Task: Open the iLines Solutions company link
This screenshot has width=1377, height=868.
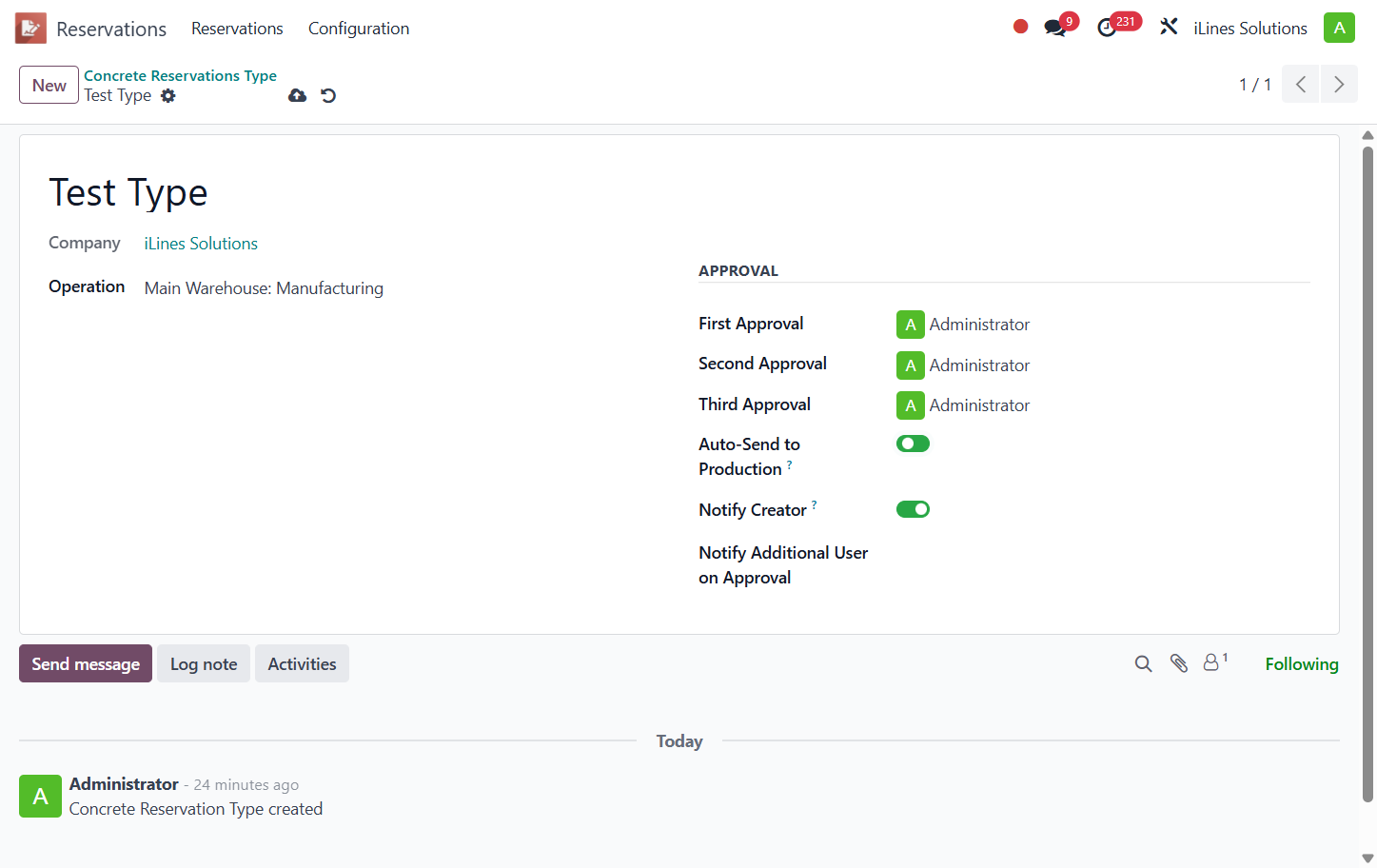Action: click(x=201, y=244)
